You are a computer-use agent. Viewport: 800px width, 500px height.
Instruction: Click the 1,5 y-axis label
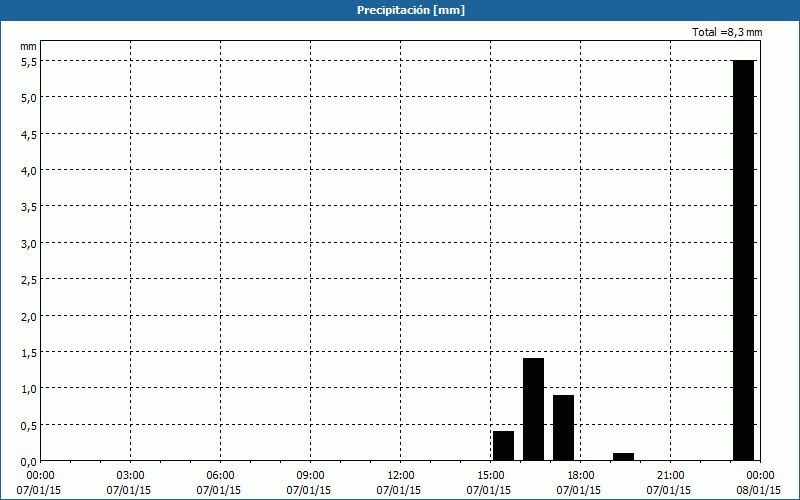pyautogui.click(x=29, y=353)
